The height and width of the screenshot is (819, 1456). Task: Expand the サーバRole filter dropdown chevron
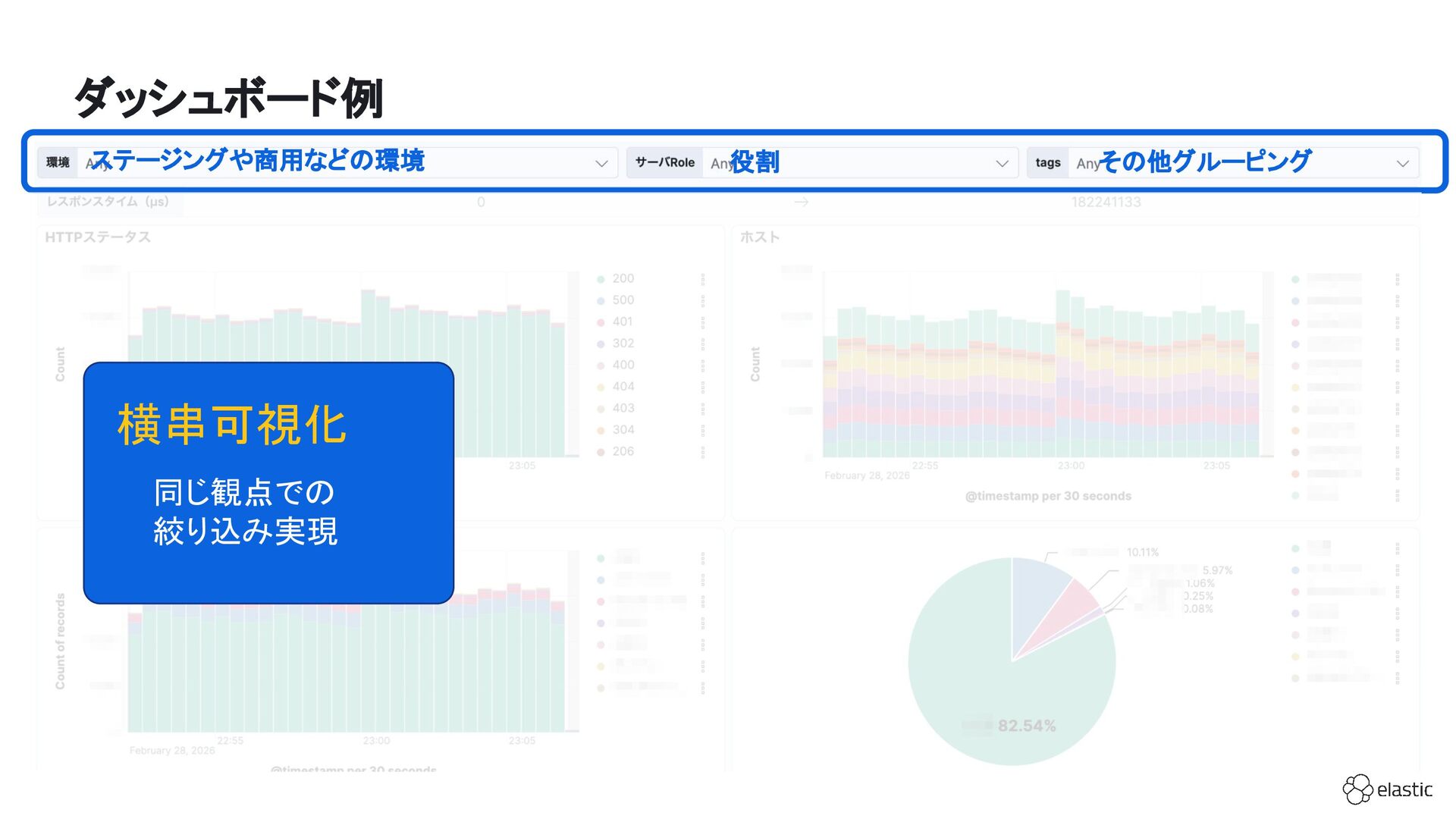click(x=1002, y=163)
